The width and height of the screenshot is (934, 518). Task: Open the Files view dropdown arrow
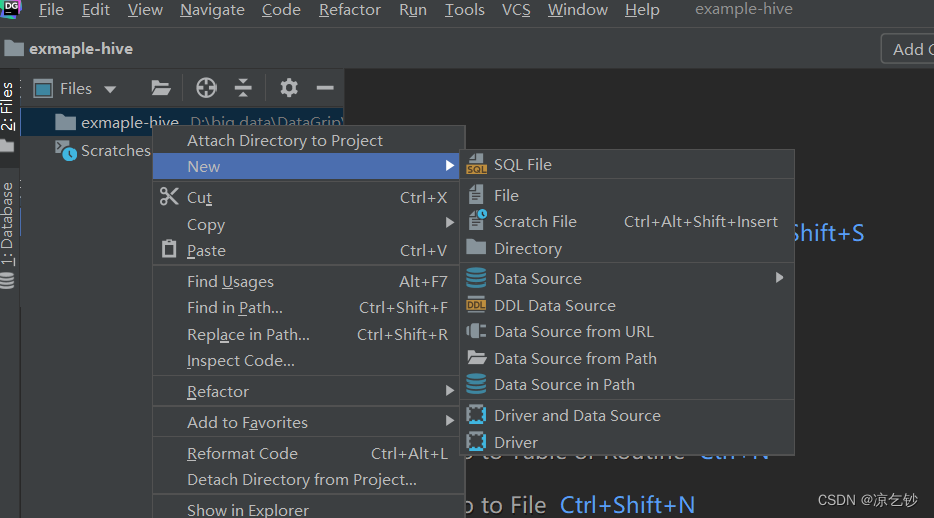(110, 89)
